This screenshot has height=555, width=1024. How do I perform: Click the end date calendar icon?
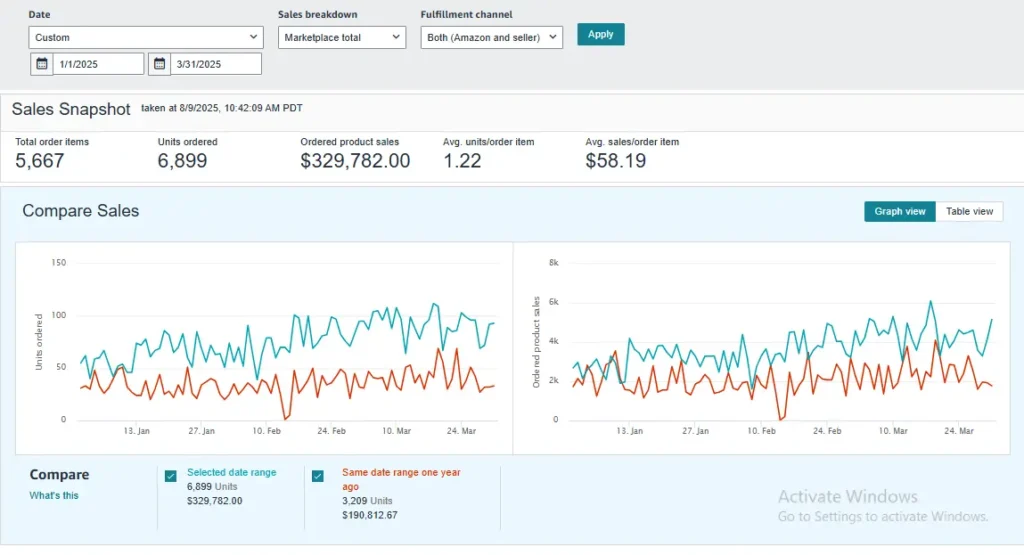159,64
